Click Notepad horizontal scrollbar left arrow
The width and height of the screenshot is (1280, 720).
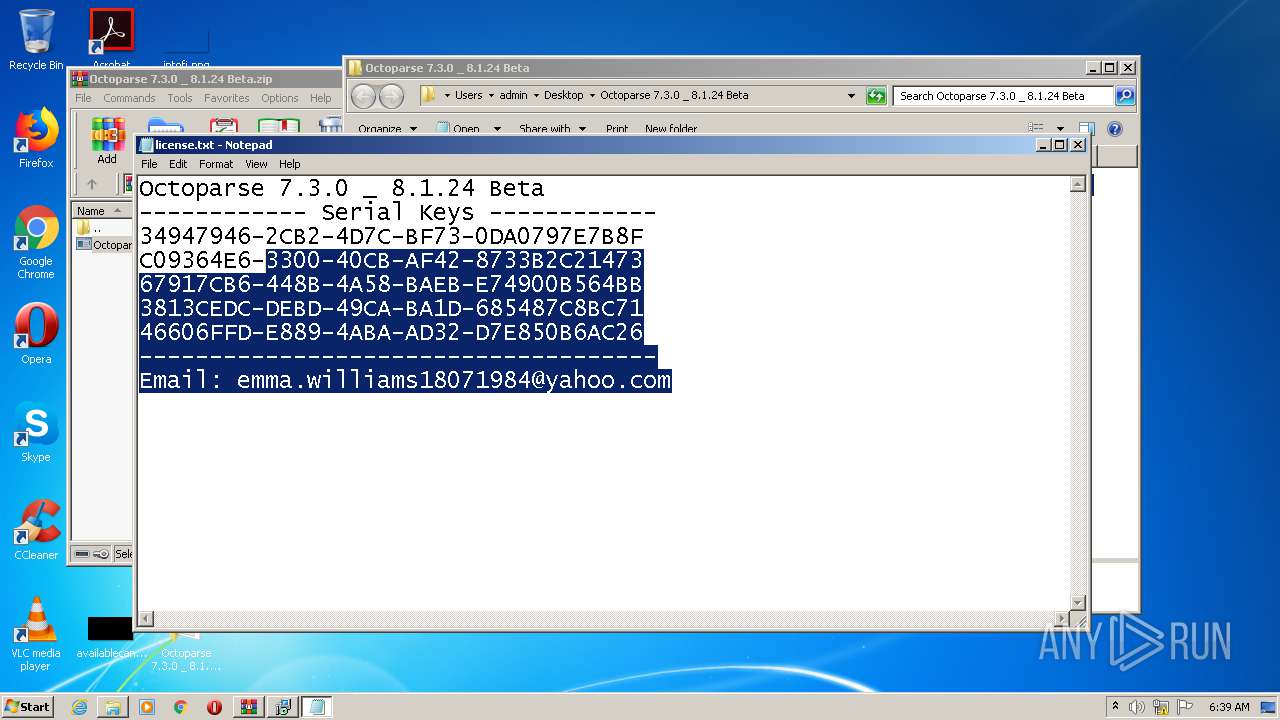[x=145, y=619]
